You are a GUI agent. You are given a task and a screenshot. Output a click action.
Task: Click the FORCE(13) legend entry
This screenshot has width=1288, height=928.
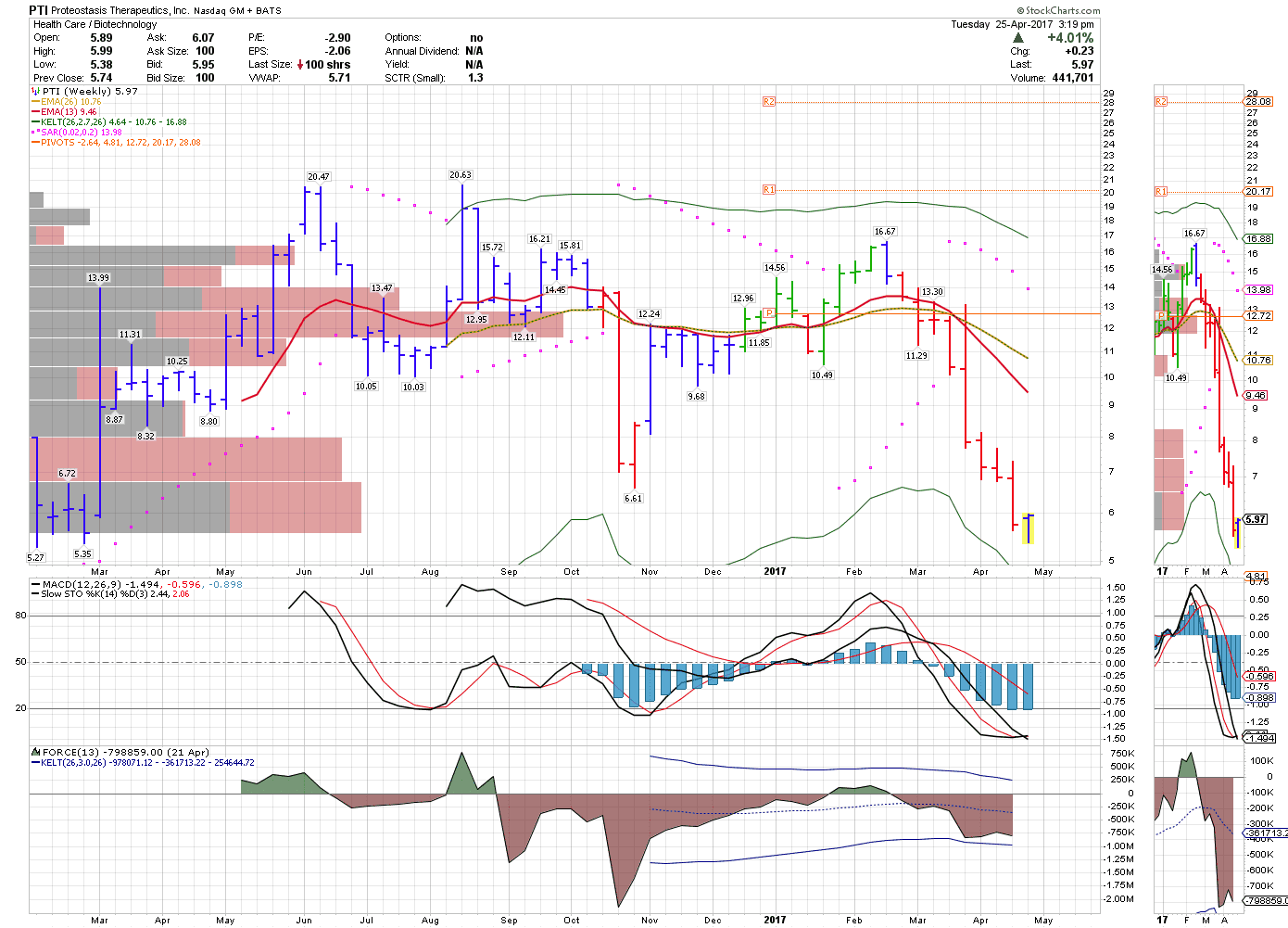click(x=120, y=752)
